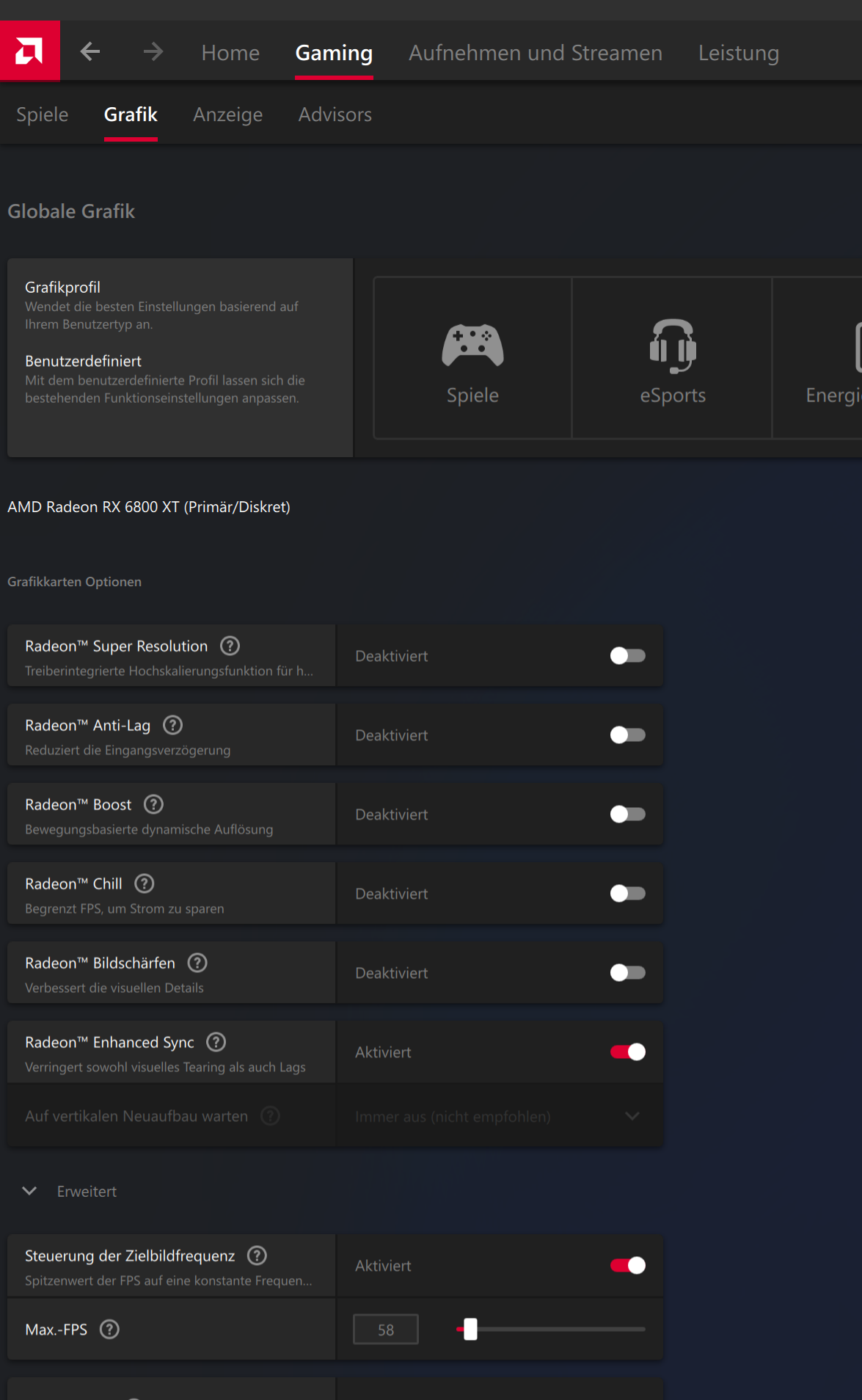Click the headset icon in eSports profile
862x1400 pixels.
tap(673, 346)
